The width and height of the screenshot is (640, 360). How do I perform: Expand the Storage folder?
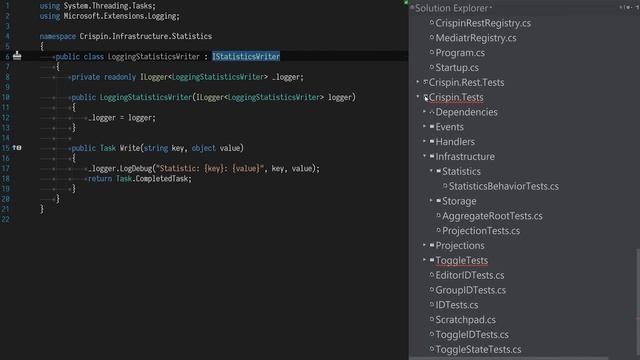click(x=431, y=200)
